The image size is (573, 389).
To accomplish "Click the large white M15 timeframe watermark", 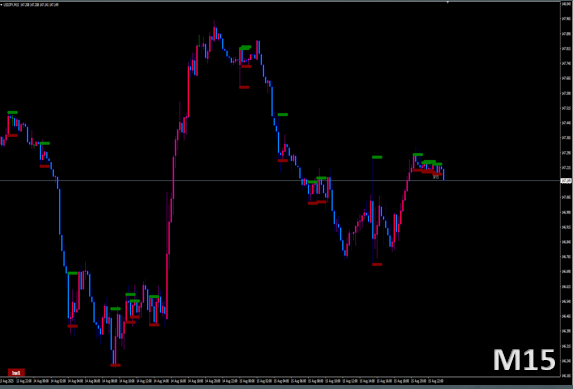I will (x=524, y=360).
